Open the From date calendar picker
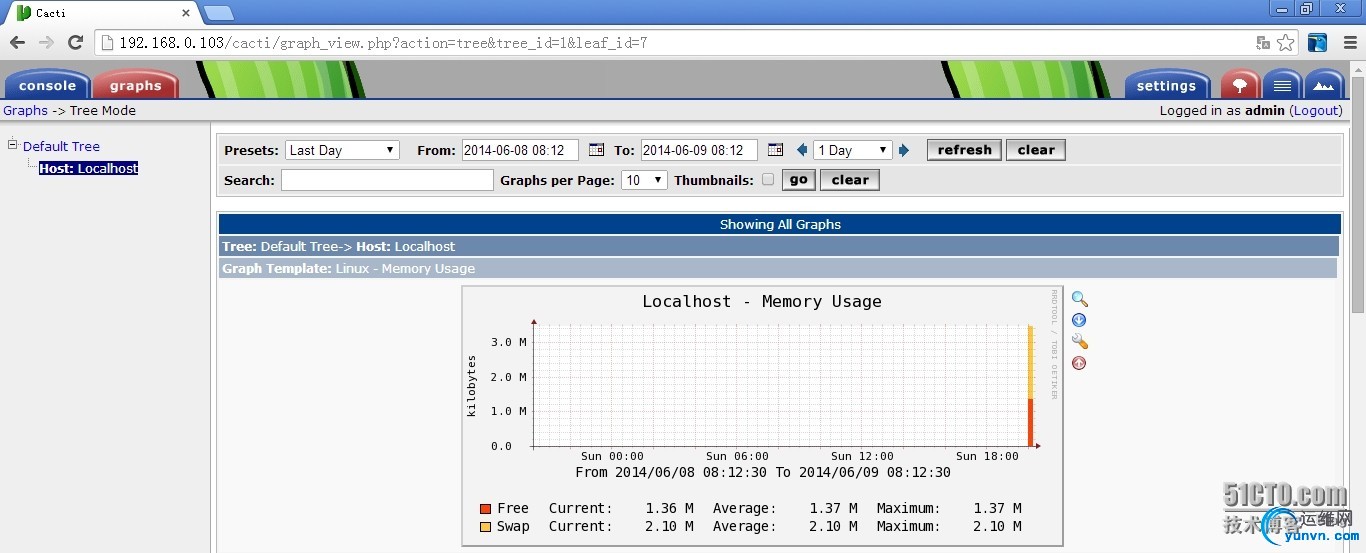This screenshot has width=1366, height=553. (596, 150)
